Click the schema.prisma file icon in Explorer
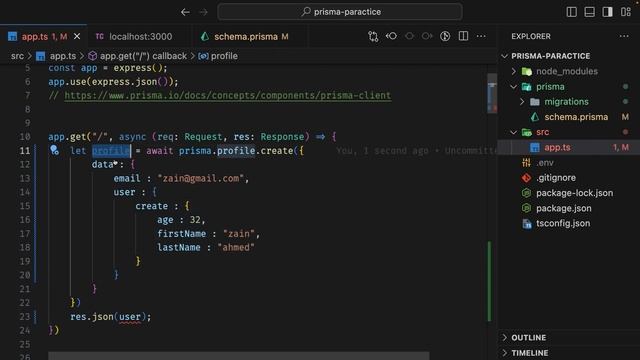This screenshot has height=360, width=640. click(535, 117)
